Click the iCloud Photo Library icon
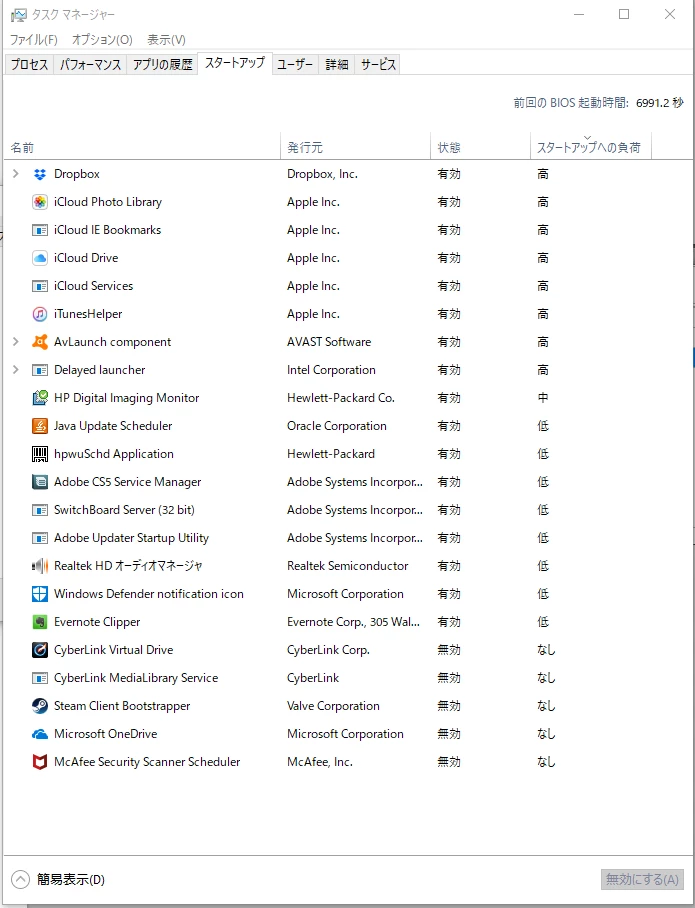This screenshot has height=908, width=695. pyautogui.click(x=39, y=202)
